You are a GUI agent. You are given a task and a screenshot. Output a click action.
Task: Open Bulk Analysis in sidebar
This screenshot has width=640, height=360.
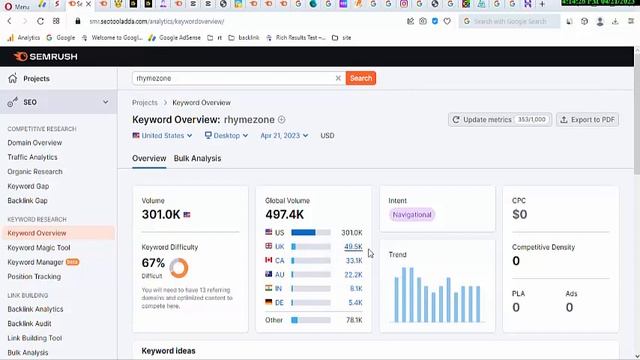(x=28, y=353)
